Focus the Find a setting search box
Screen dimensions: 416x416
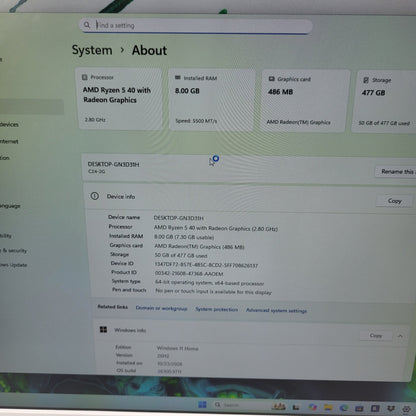[196, 26]
